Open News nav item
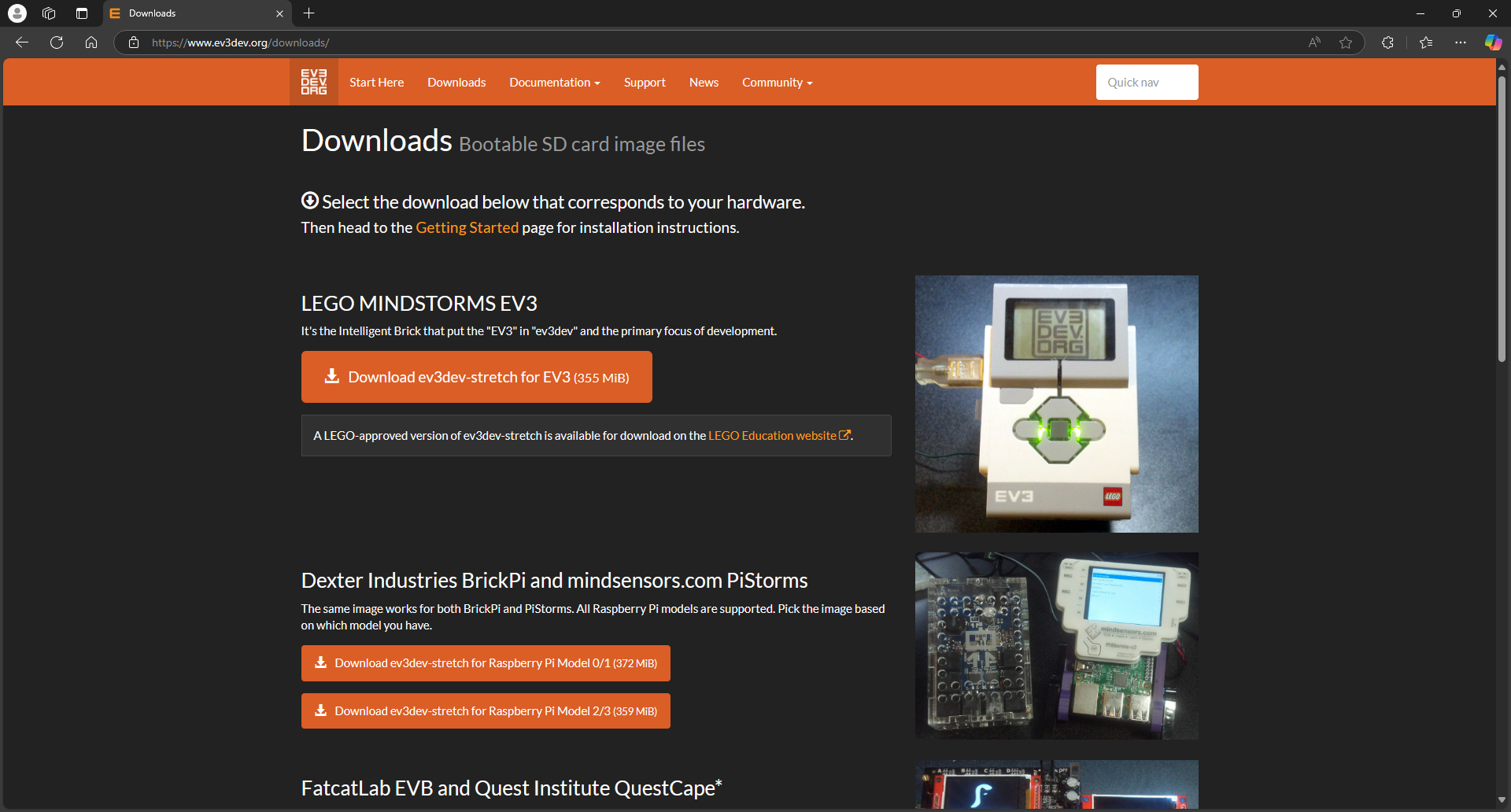The height and width of the screenshot is (812, 1511). (x=704, y=83)
